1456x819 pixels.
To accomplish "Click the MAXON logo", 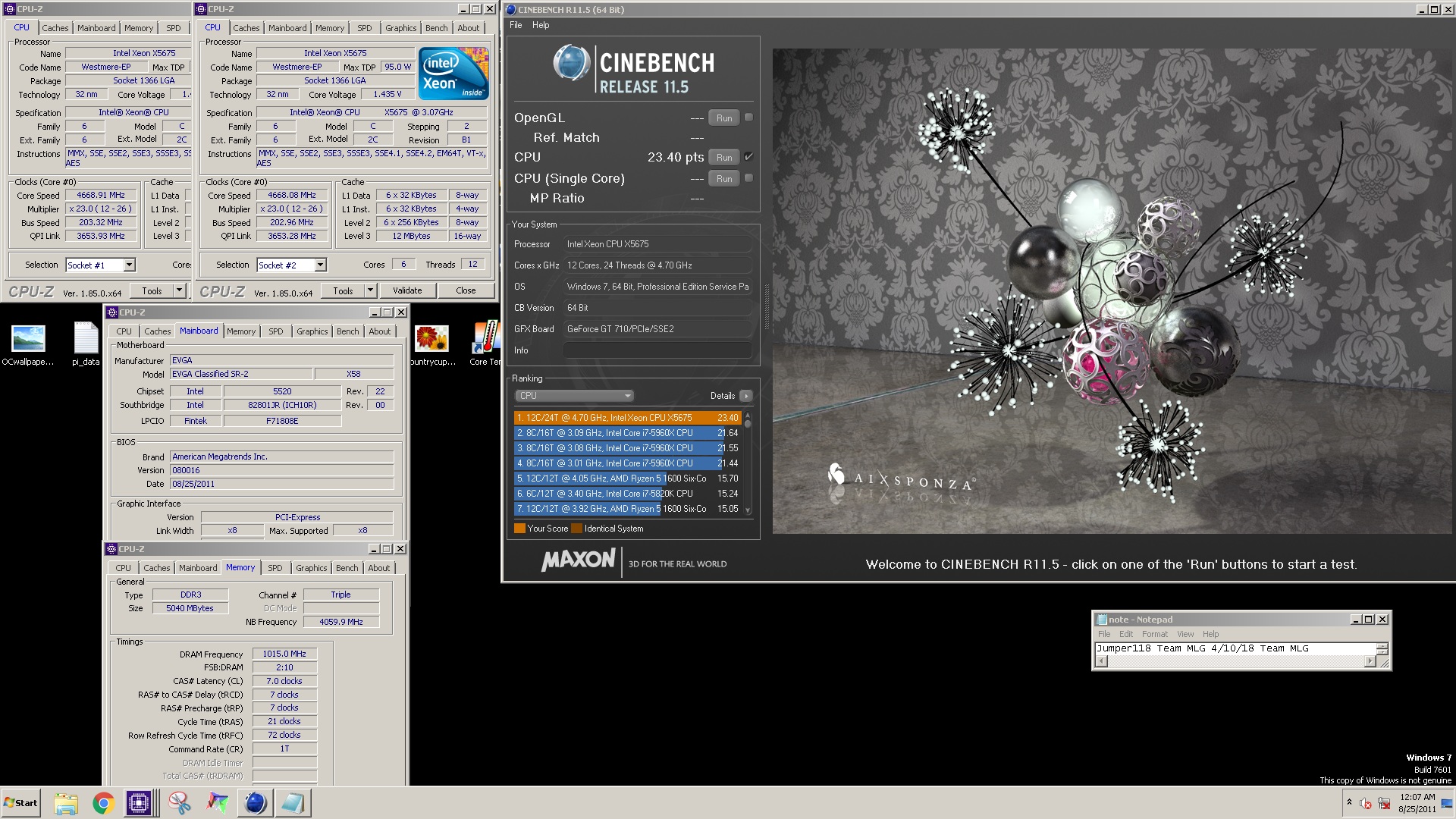I will coord(578,560).
